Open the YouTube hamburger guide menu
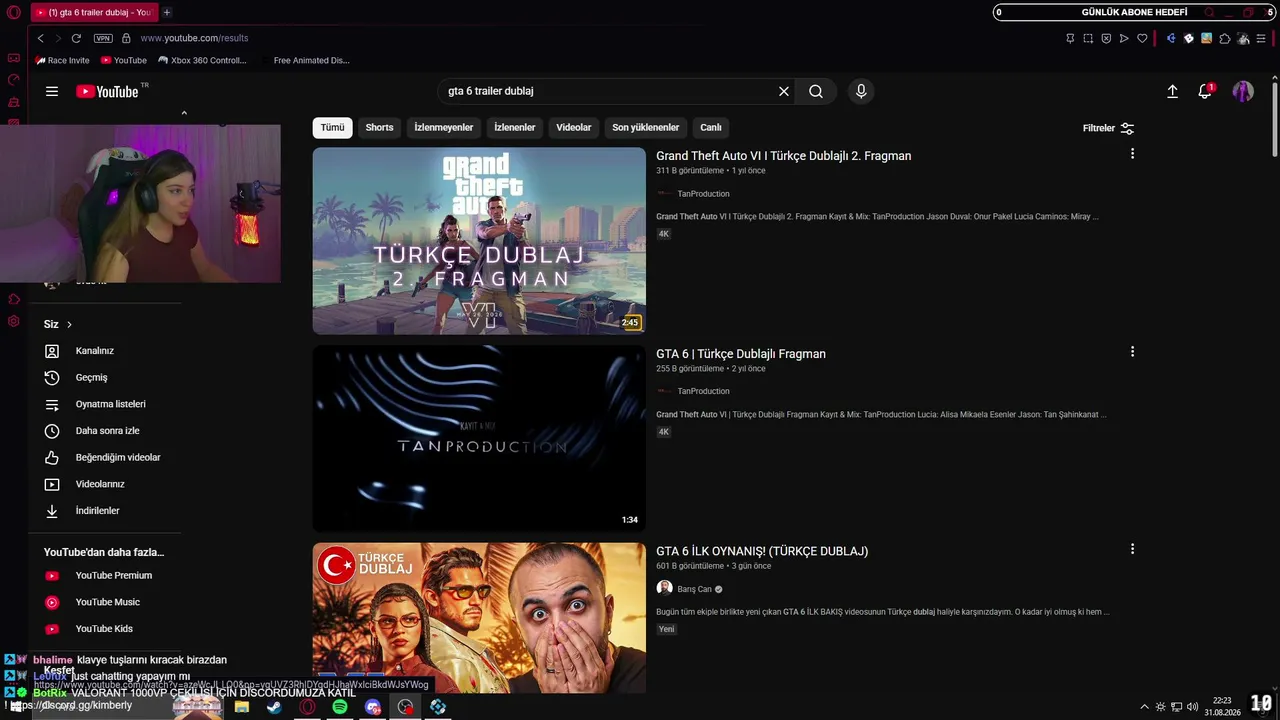Screen dimensions: 1280x720 coord(52,91)
